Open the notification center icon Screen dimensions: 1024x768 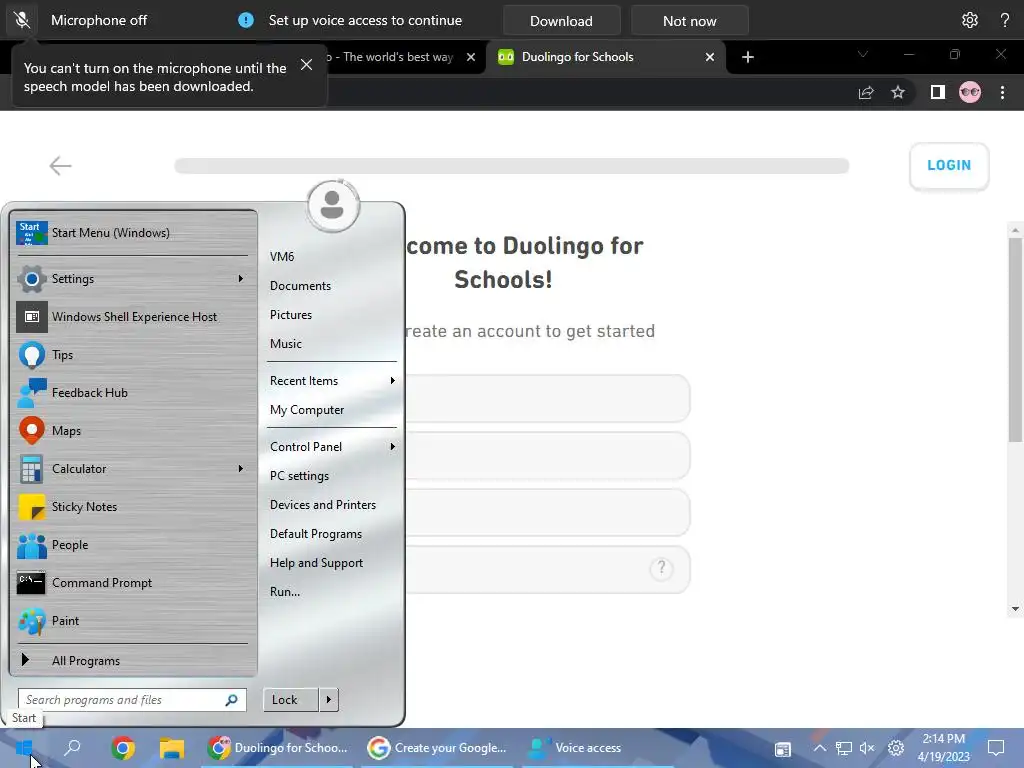tap(996, 748)
